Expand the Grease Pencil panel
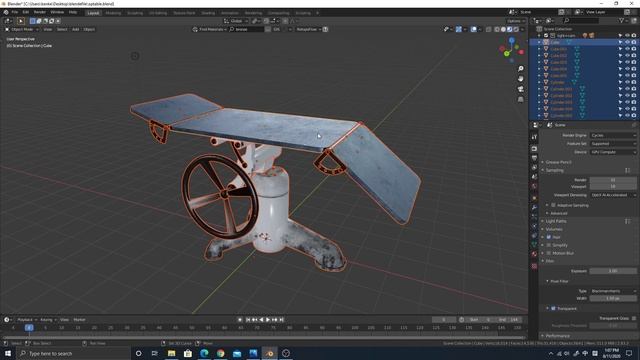Image resolution: width=640 pixels, height=360 pixels. tap(558, 162)
